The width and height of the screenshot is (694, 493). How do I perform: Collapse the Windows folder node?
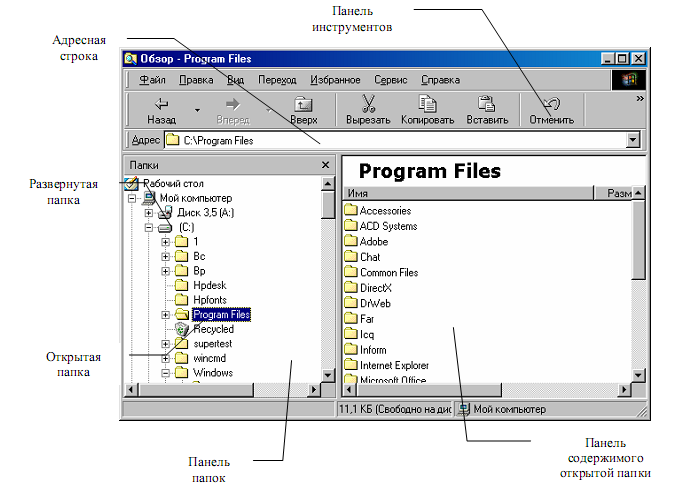pyautogui.click(x=165, y=373)
